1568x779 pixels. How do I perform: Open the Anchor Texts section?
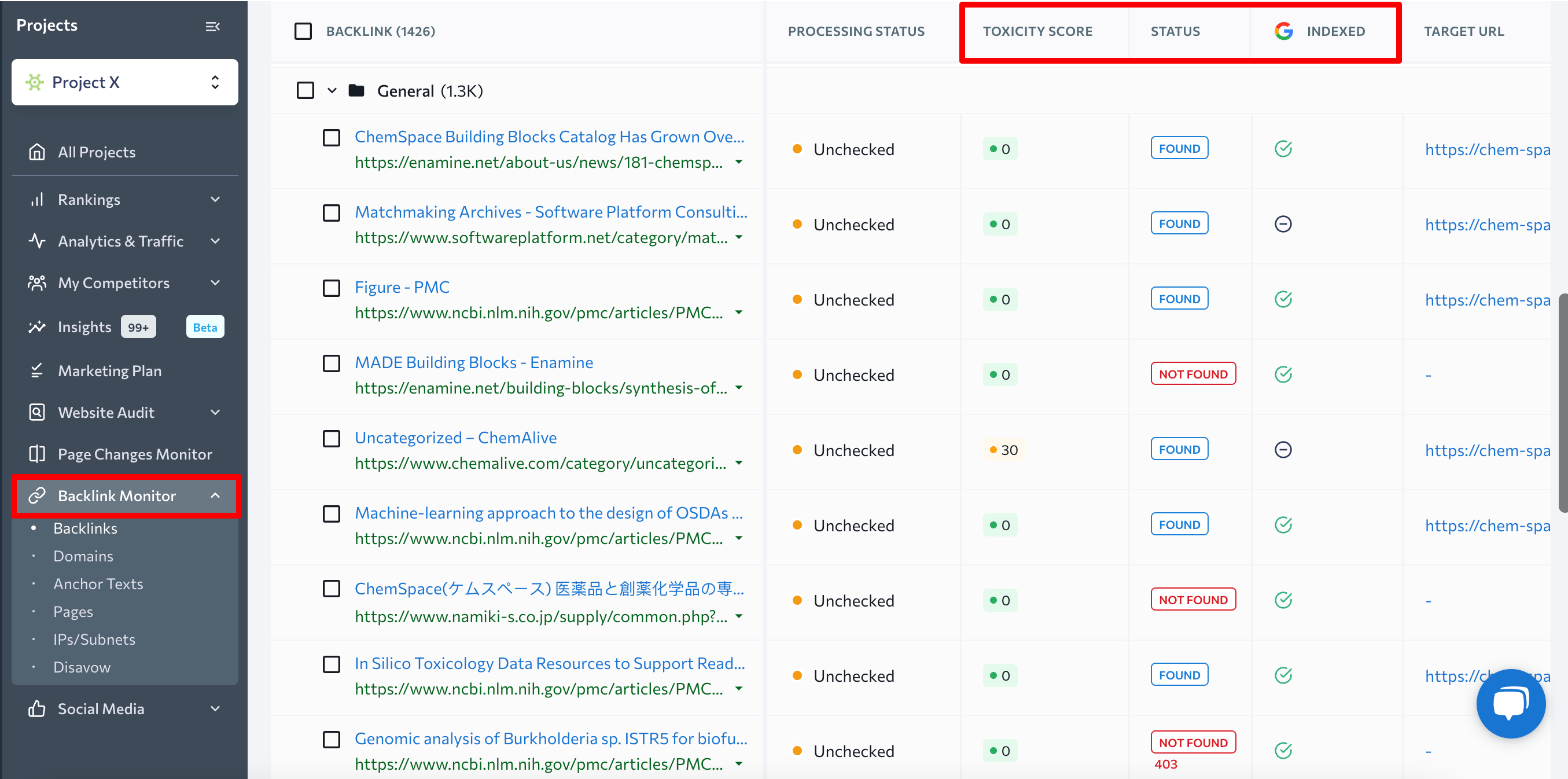98,583
